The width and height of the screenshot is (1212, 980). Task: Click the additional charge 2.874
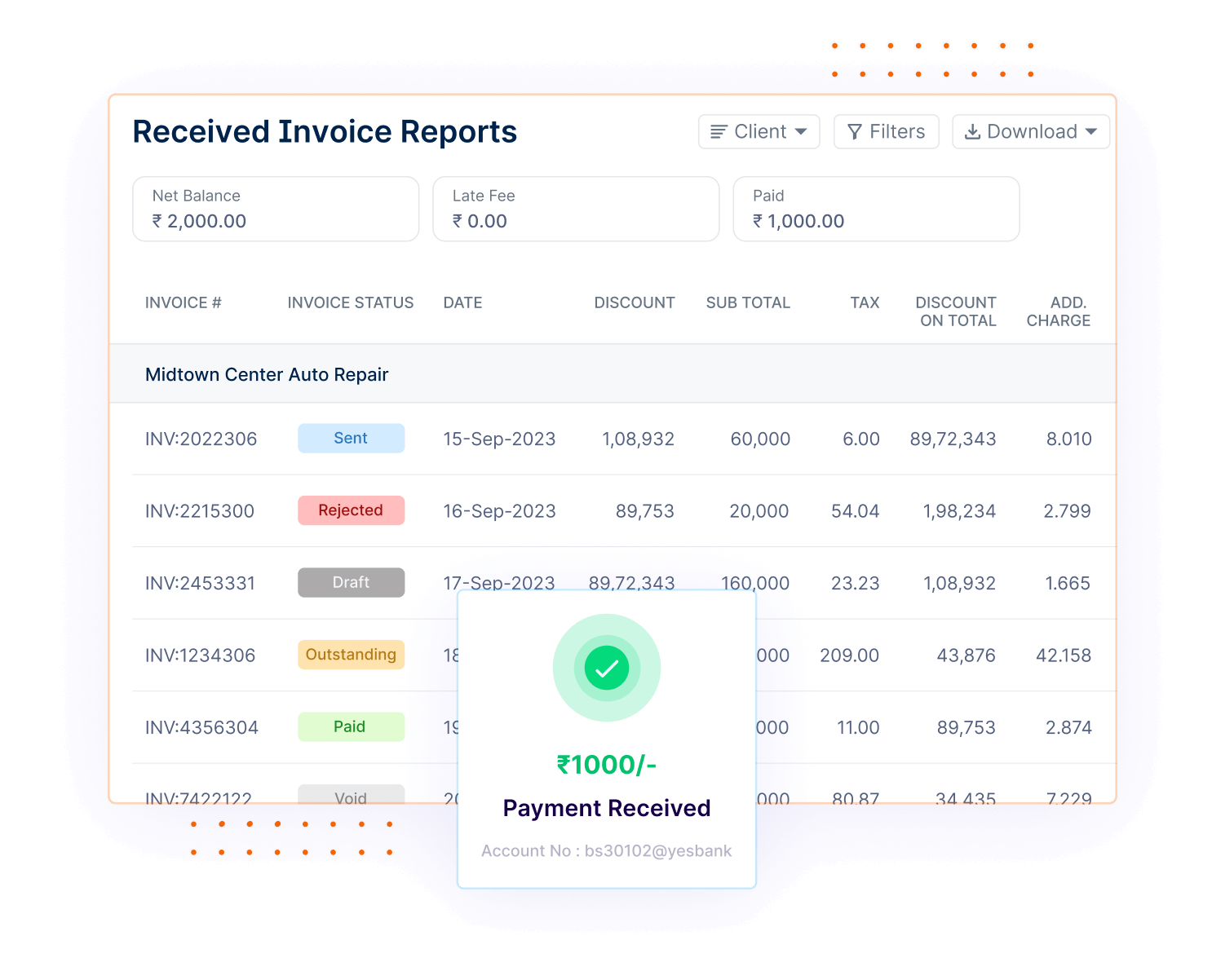pyautogui.click(x=1068, y=727)
